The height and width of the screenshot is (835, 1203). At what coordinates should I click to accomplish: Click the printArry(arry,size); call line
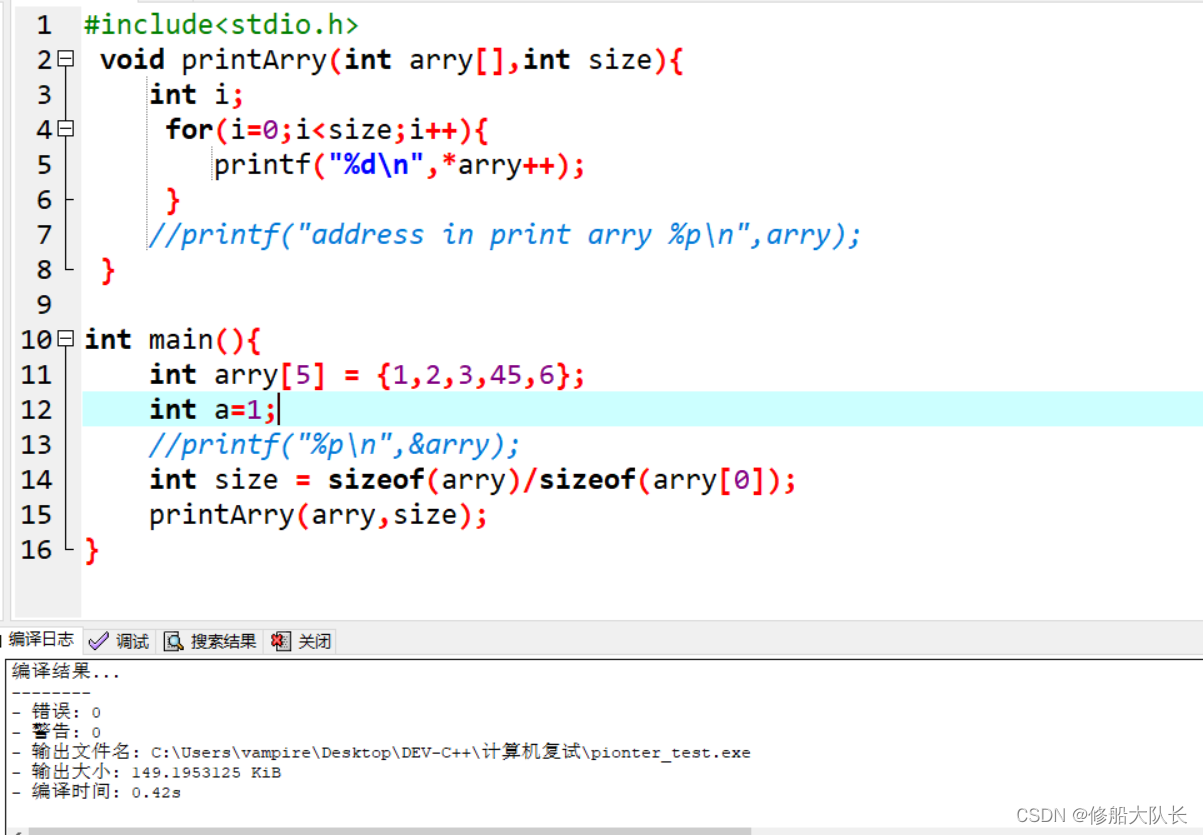coord(318,515)
